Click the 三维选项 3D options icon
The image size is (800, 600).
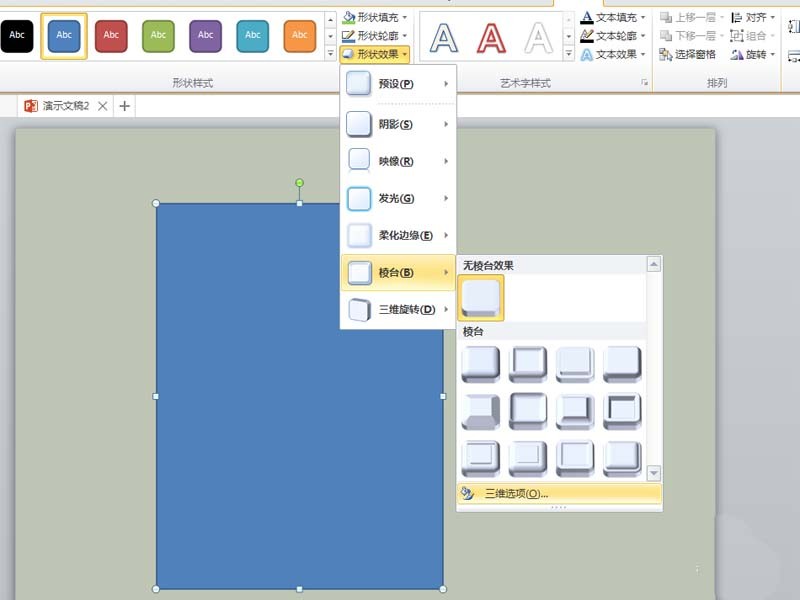tap(467, 493)
